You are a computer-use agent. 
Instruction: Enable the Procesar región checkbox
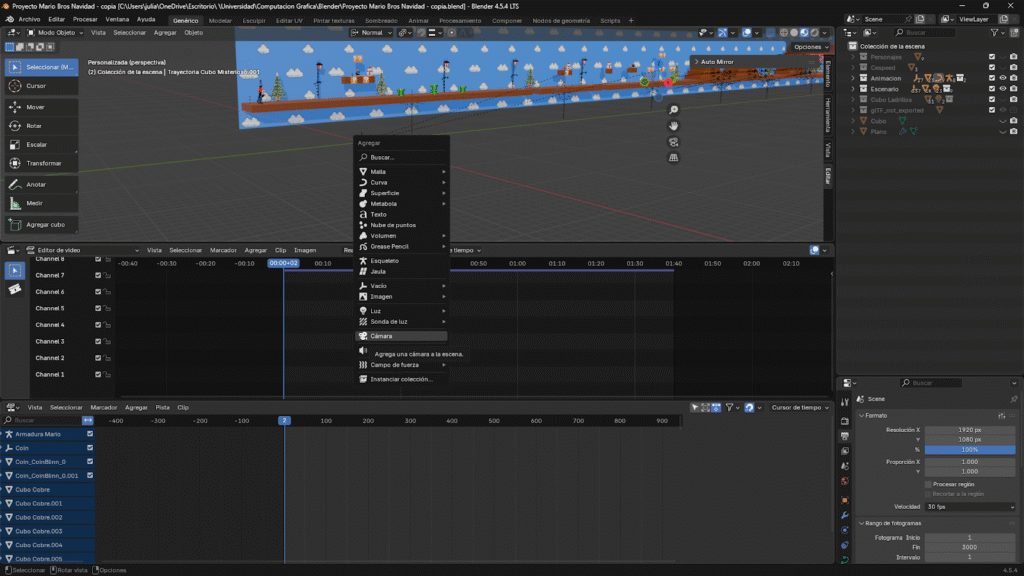coord(927,484)
